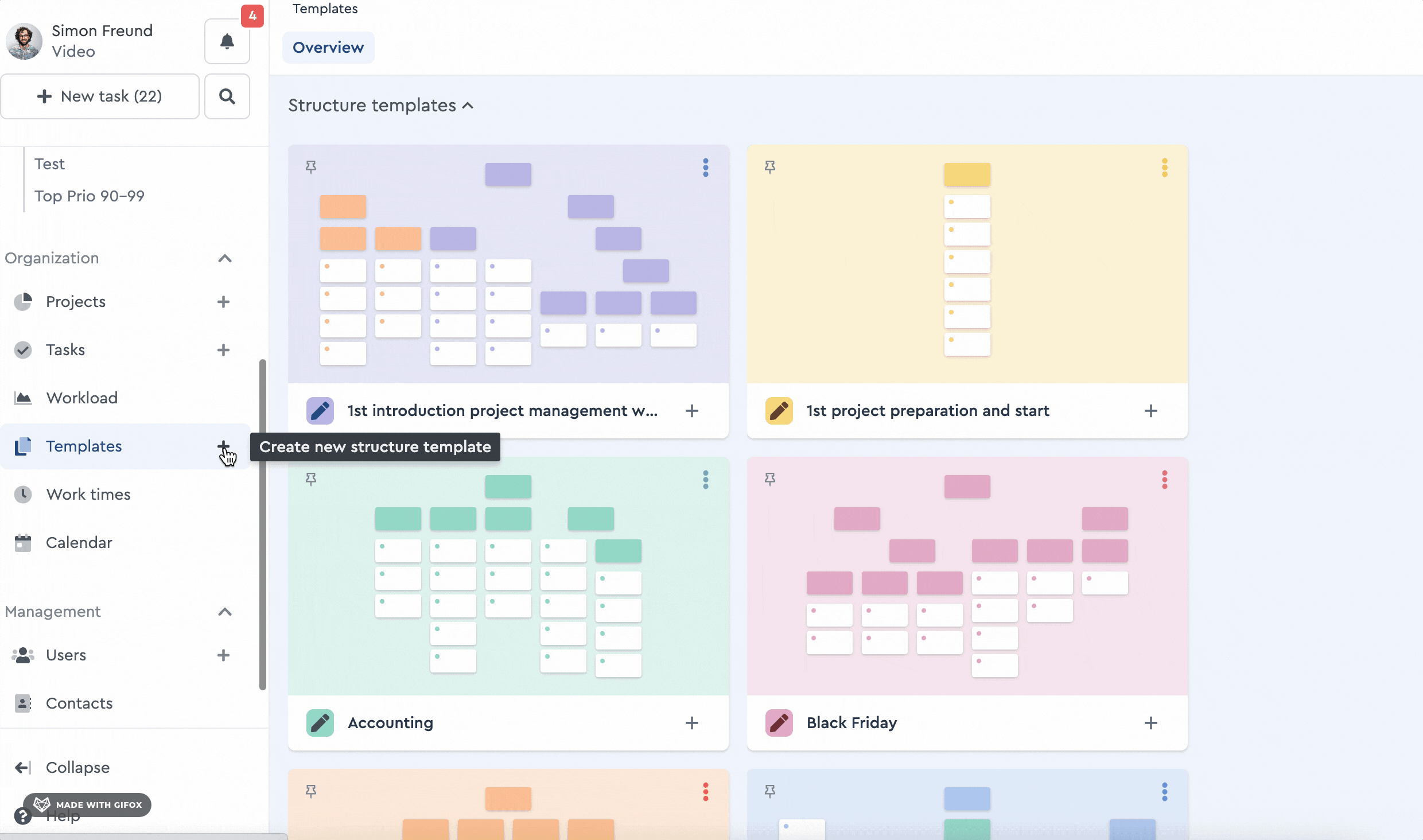Click plus on the Accounting template card

pos(691,723)
